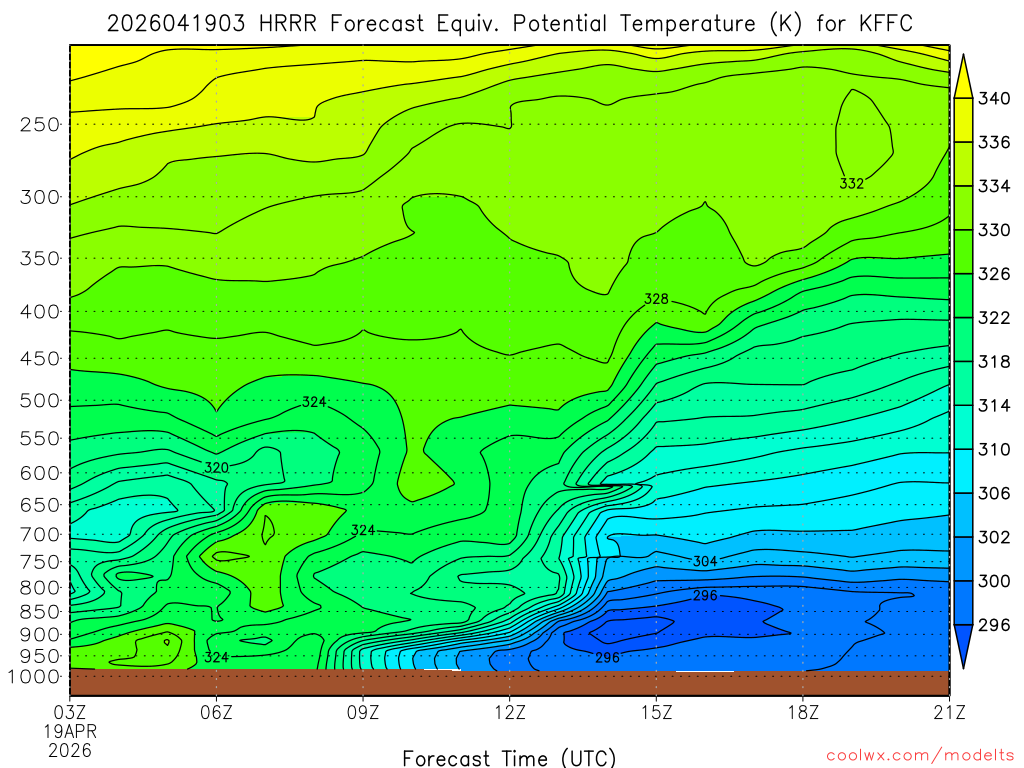Screen dimensions: 1024x768
Task: Click the 332 contour label
Action: (852, 184)
